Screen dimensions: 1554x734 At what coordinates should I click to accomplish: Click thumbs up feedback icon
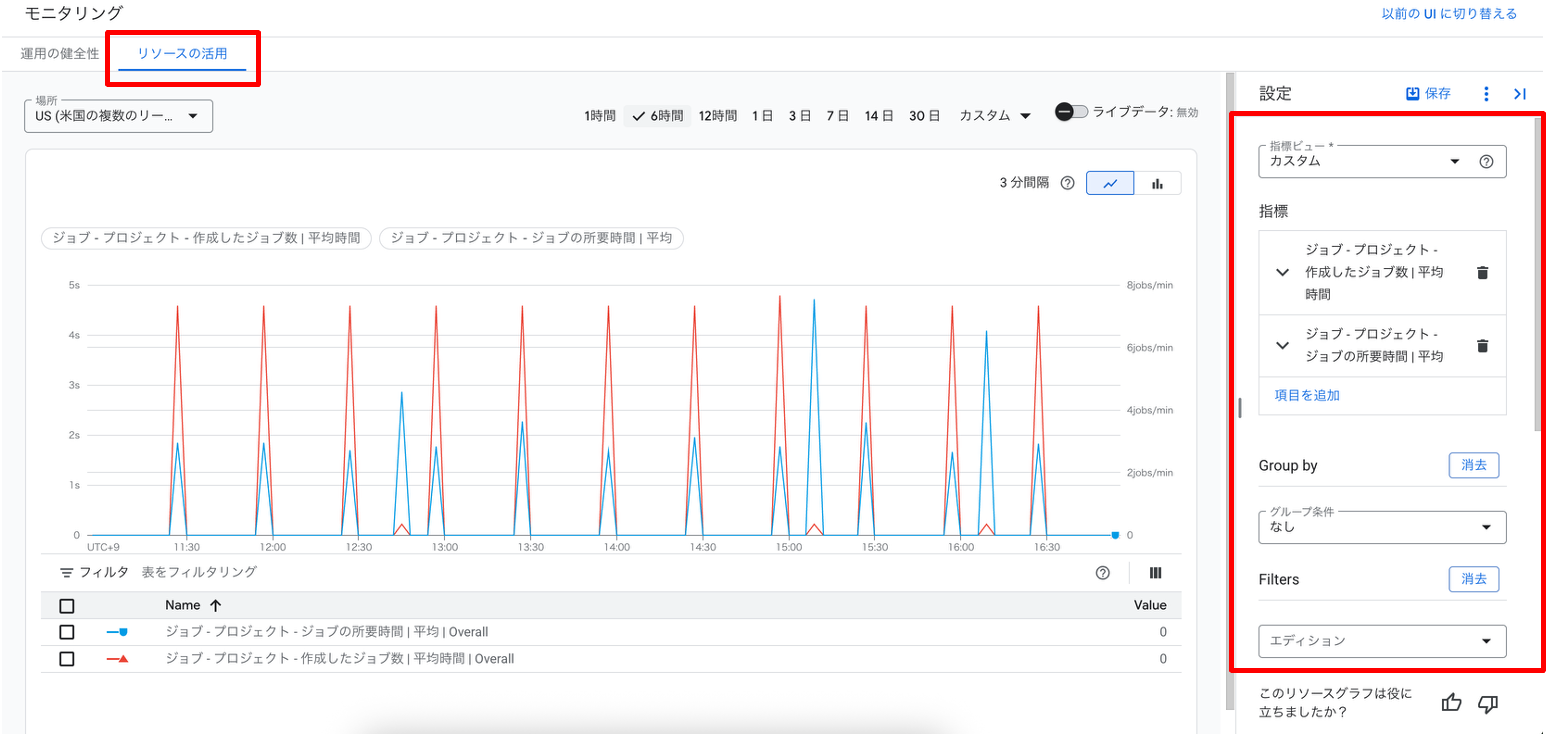(1452, 703)
